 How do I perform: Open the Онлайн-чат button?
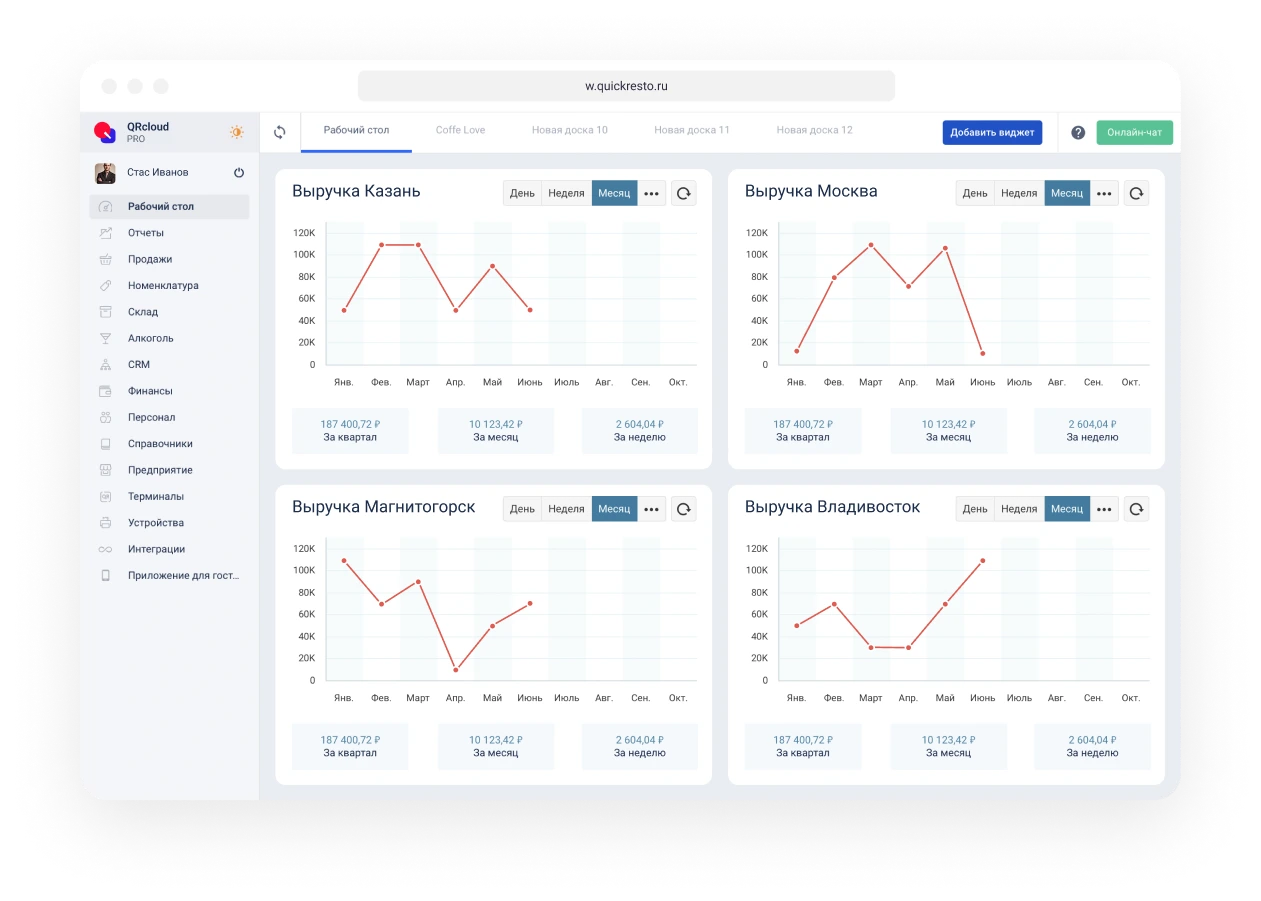click(1134, 132)
